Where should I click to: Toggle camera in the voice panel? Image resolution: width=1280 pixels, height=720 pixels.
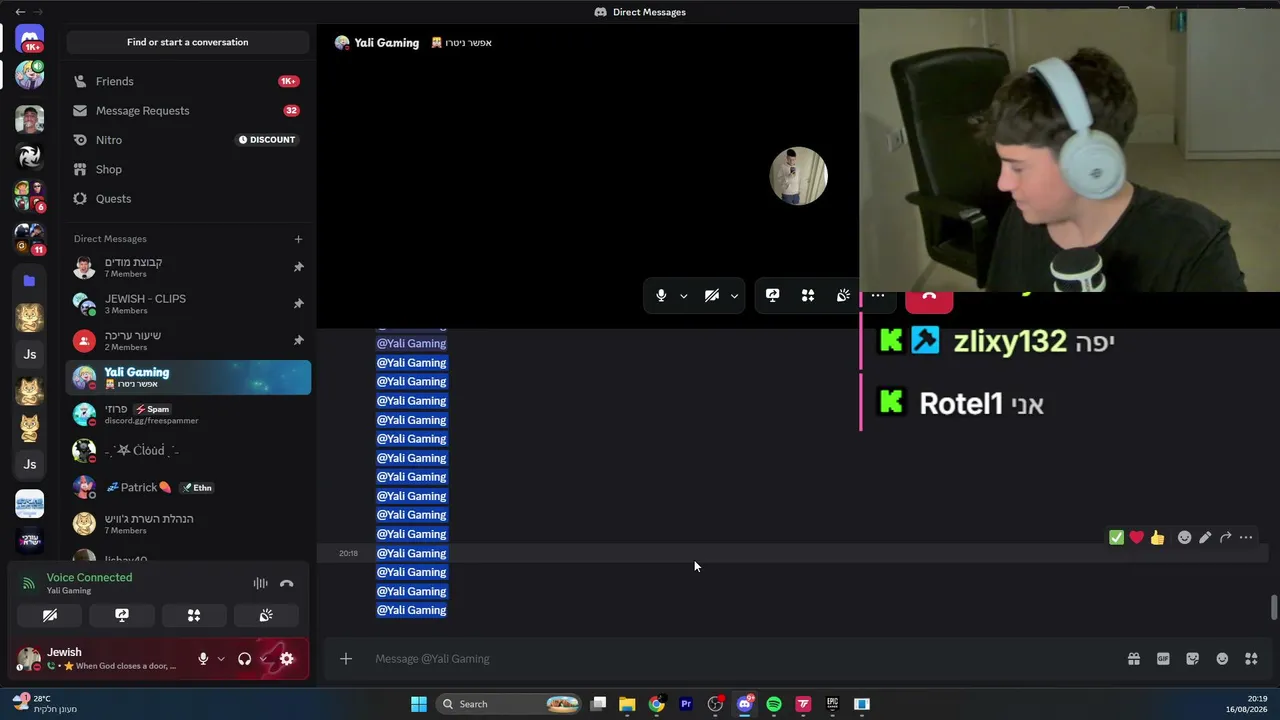pyautogui.click(x=50, y=616)
